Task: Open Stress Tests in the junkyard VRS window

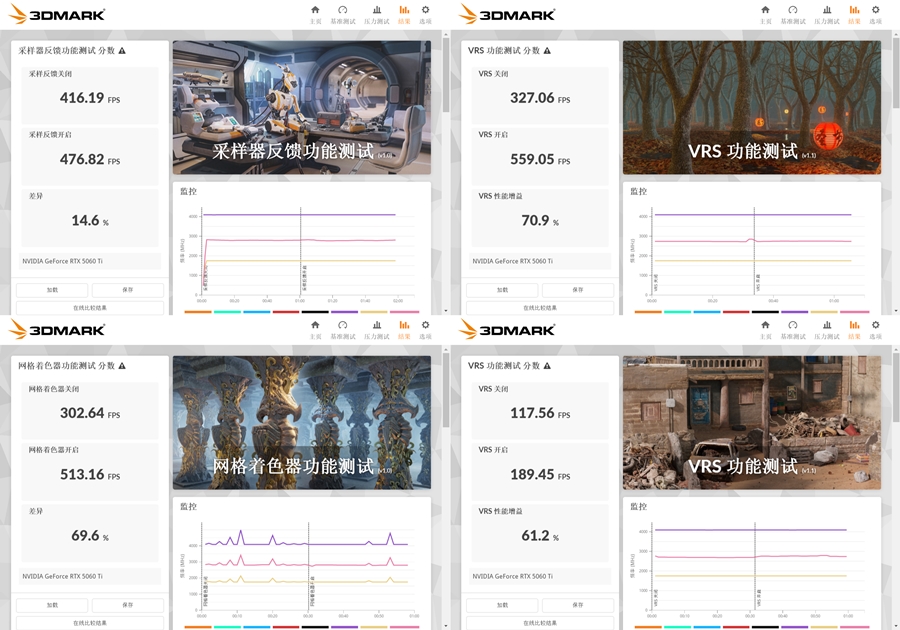Action: (x=827, y=329)
